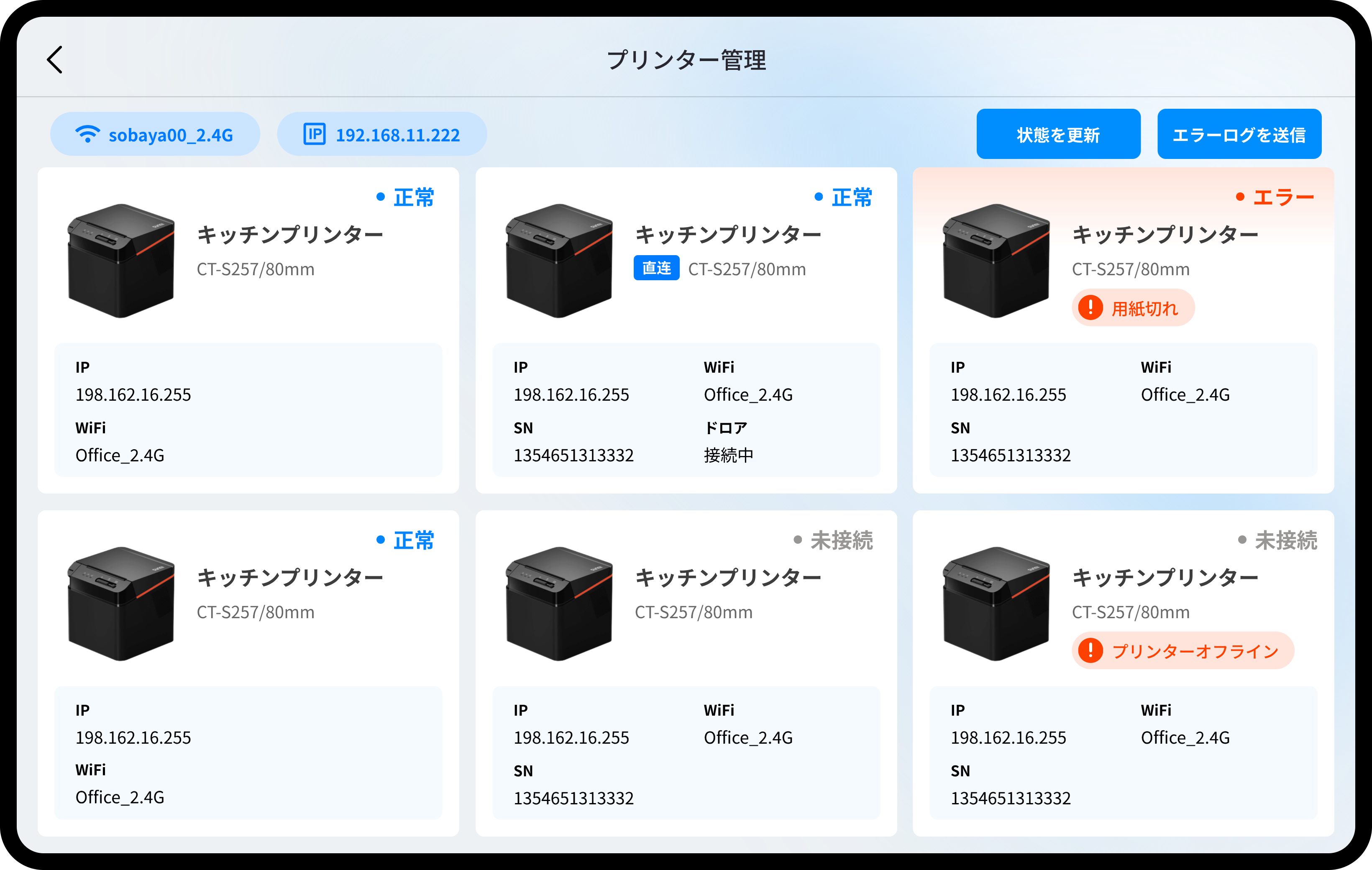Click 未接続 status on the card without a warning
The width and height of the screenshot is (1372, 870).
click(x=842, y=540)
